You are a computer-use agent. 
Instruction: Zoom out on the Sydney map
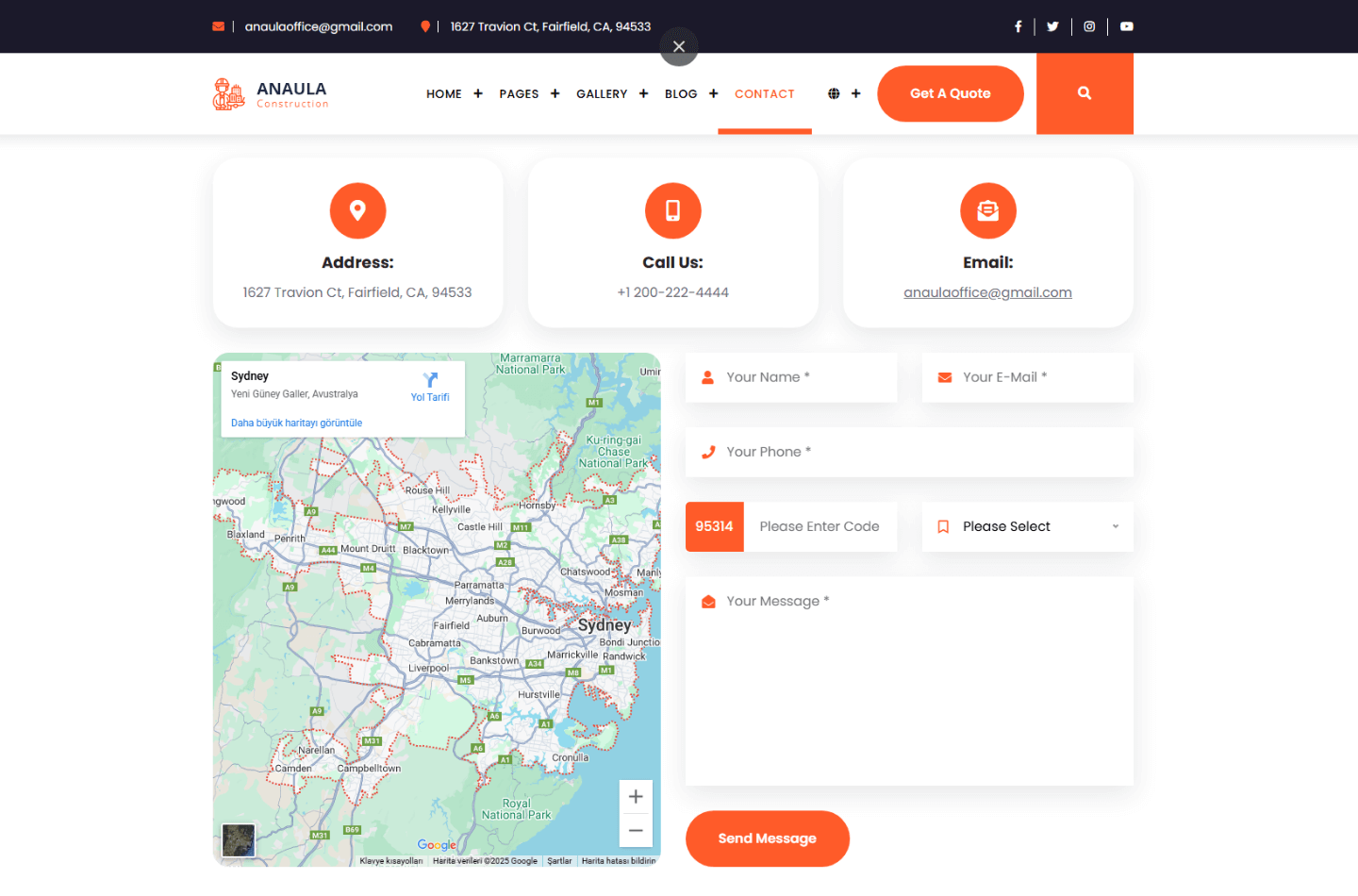pos(636,831)
